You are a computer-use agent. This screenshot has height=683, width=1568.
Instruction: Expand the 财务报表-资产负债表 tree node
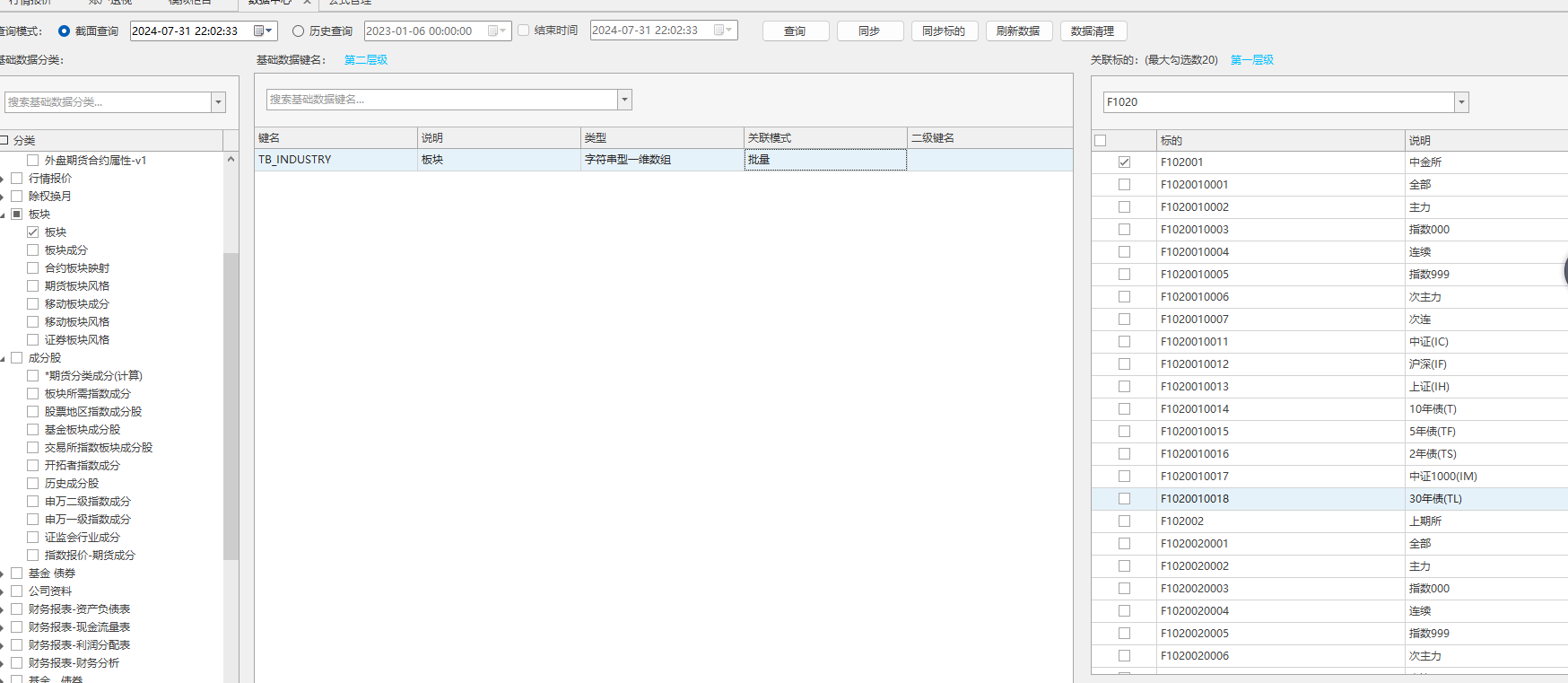pyautogui.click(x=3, y=609)
